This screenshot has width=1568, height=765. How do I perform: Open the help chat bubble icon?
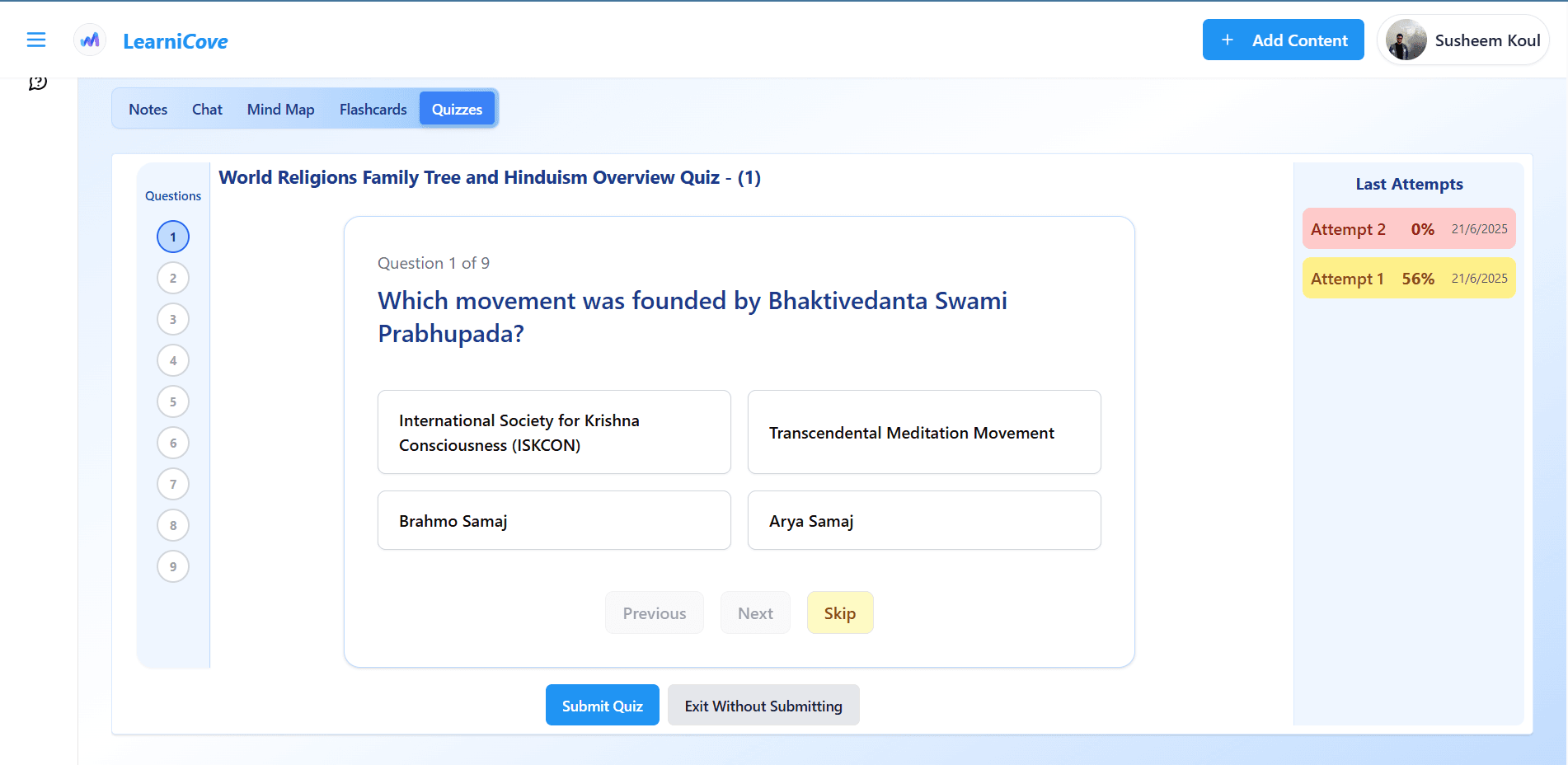pos(38,82)
